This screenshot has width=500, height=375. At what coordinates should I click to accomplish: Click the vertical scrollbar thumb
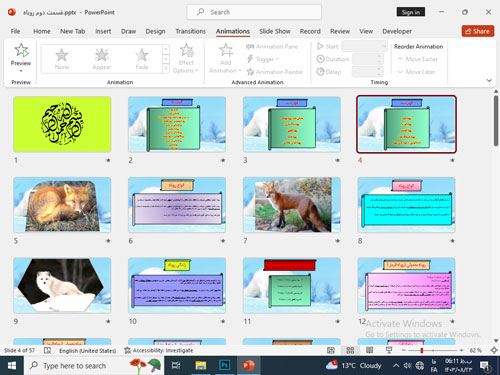coord(496,121)
